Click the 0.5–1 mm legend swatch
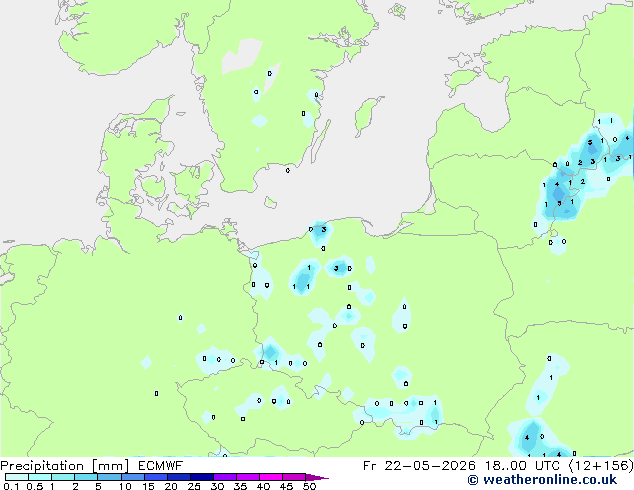 (40, 477)
